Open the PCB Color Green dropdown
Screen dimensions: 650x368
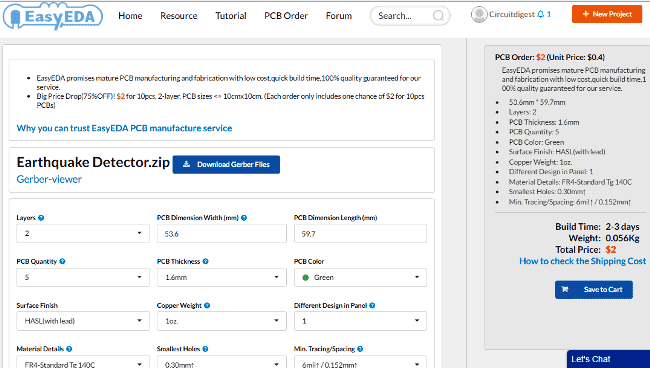(x=360, y=277)
